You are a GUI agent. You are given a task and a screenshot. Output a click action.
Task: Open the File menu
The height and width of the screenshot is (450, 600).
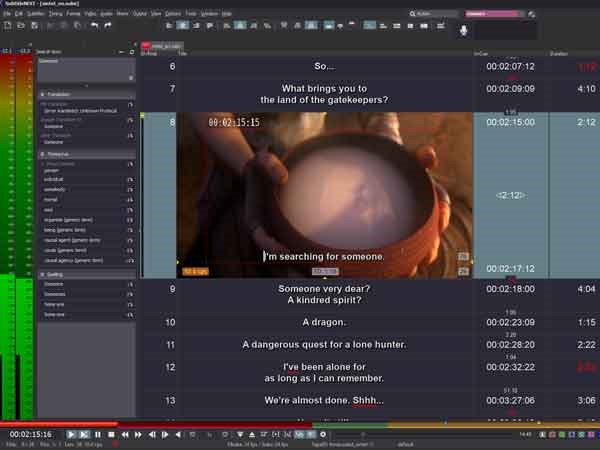point(7,14)
